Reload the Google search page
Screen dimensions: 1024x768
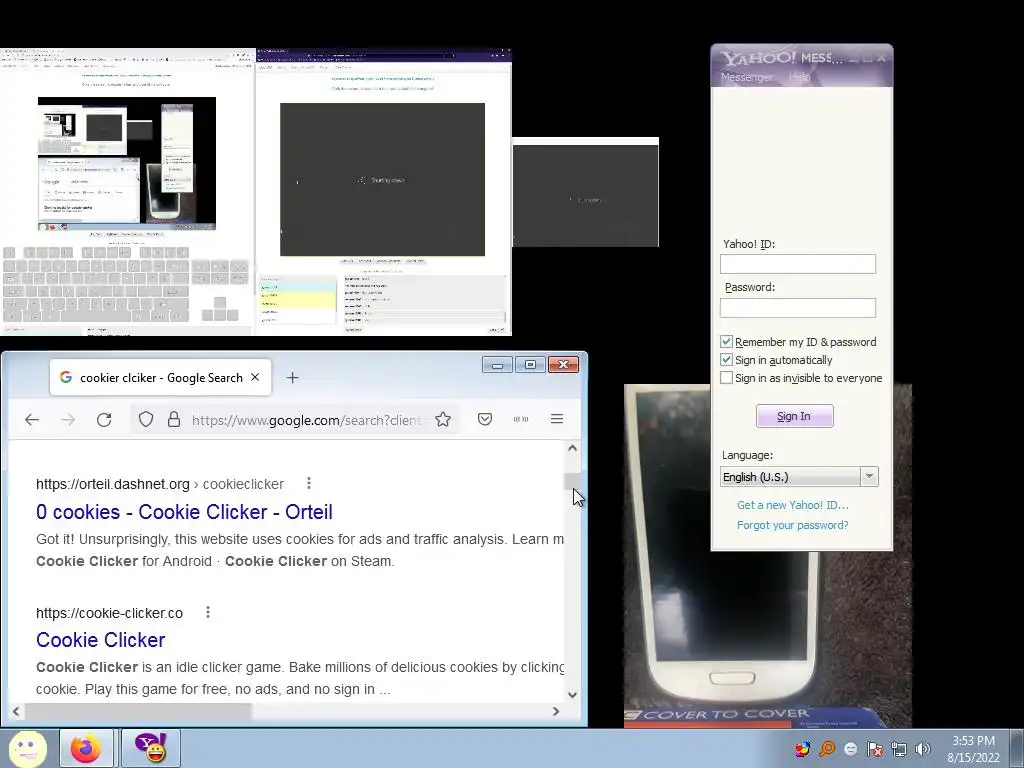click(x=104, y=420)
